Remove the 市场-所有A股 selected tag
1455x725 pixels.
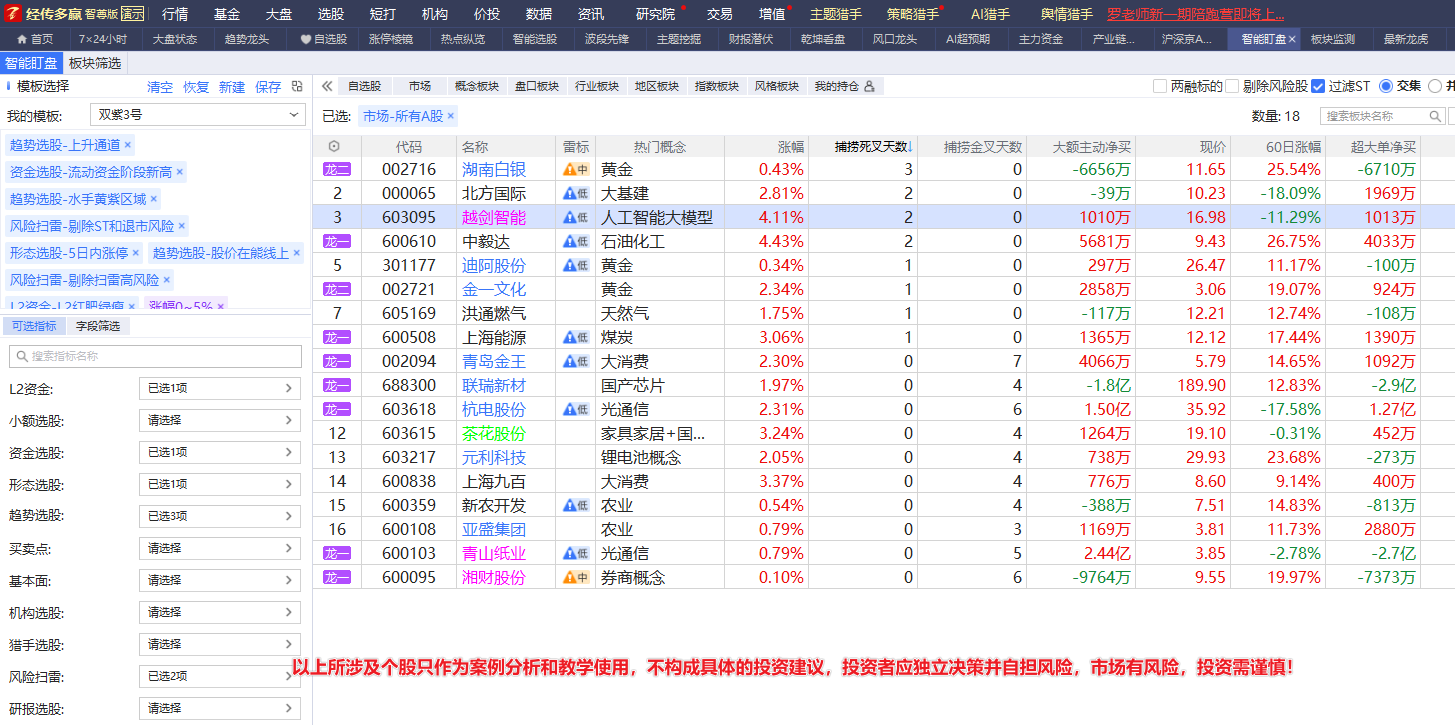point(451,116)
